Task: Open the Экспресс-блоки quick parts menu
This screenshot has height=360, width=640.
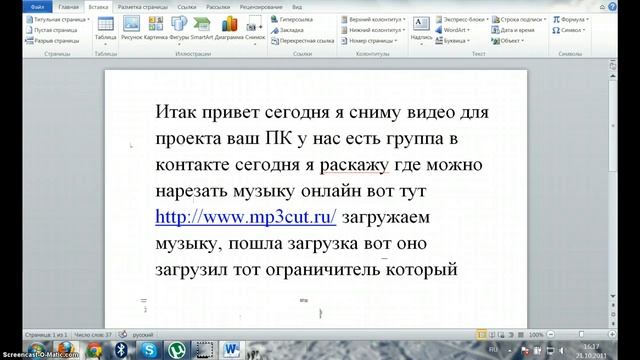Action: click(462, 19)
